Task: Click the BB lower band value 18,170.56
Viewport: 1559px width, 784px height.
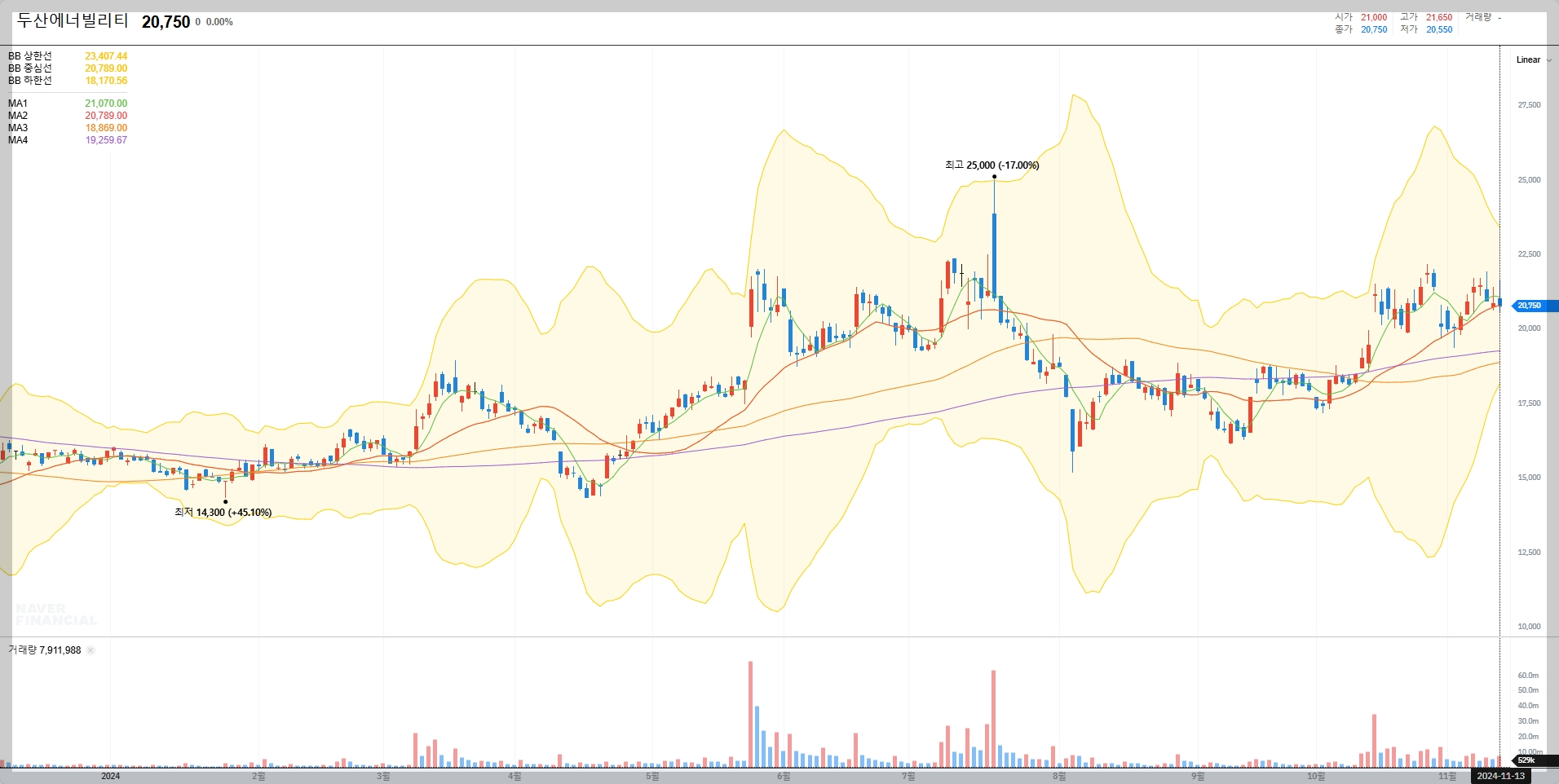Action: tap(106, 81)
